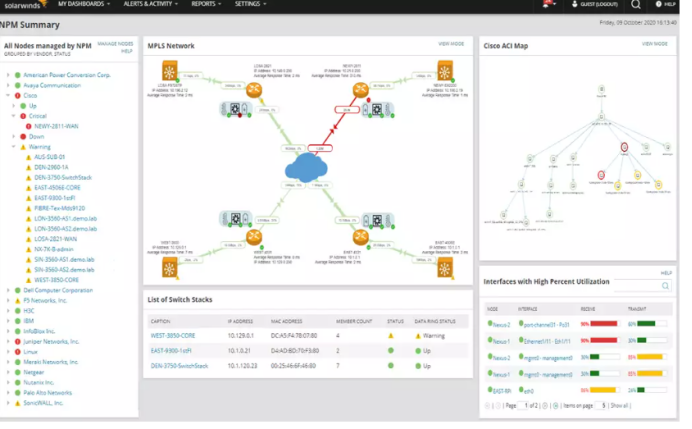This screenshot has height=429, width=692.
Task: Click the EAST-4331 router icon in MPLS map
Action: tap(361, 237)
